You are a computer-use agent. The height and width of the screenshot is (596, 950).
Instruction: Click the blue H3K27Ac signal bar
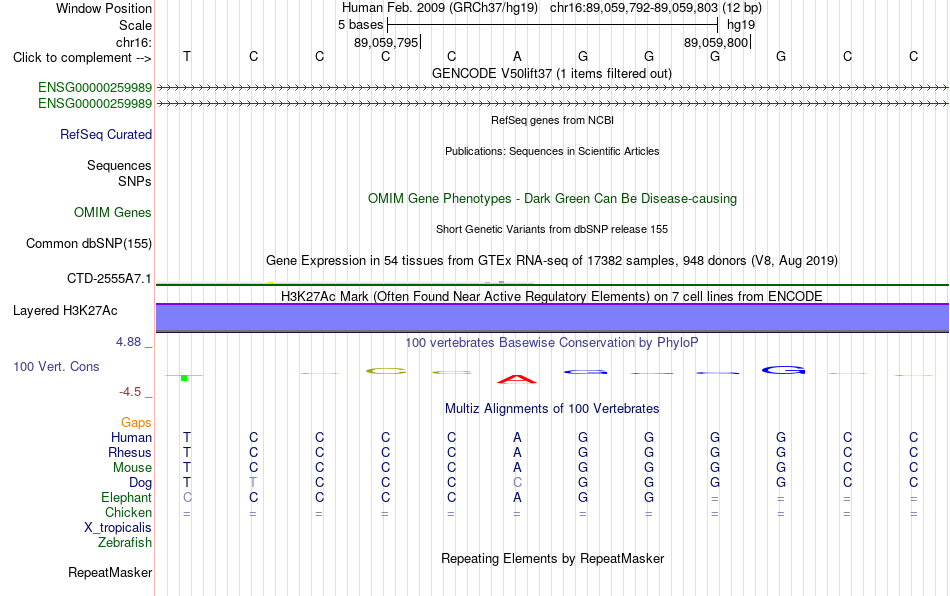[552, 317]
